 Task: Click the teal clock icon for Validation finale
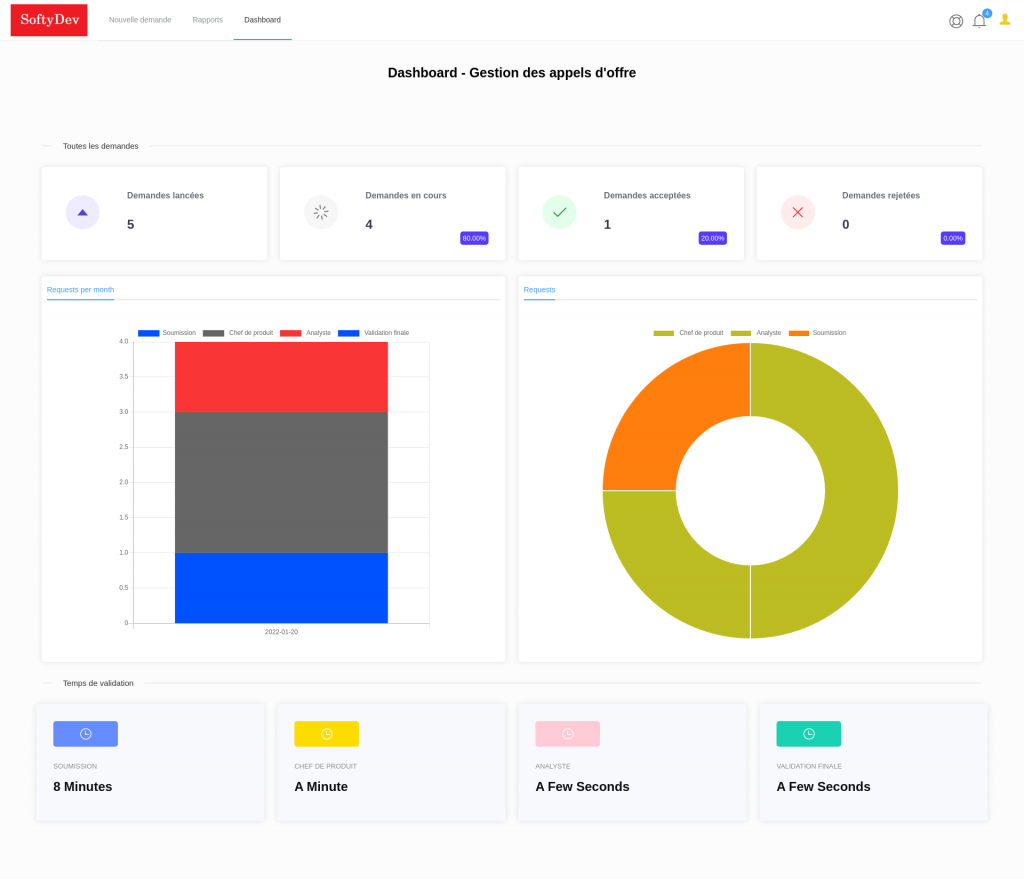[x=808, y=734]
